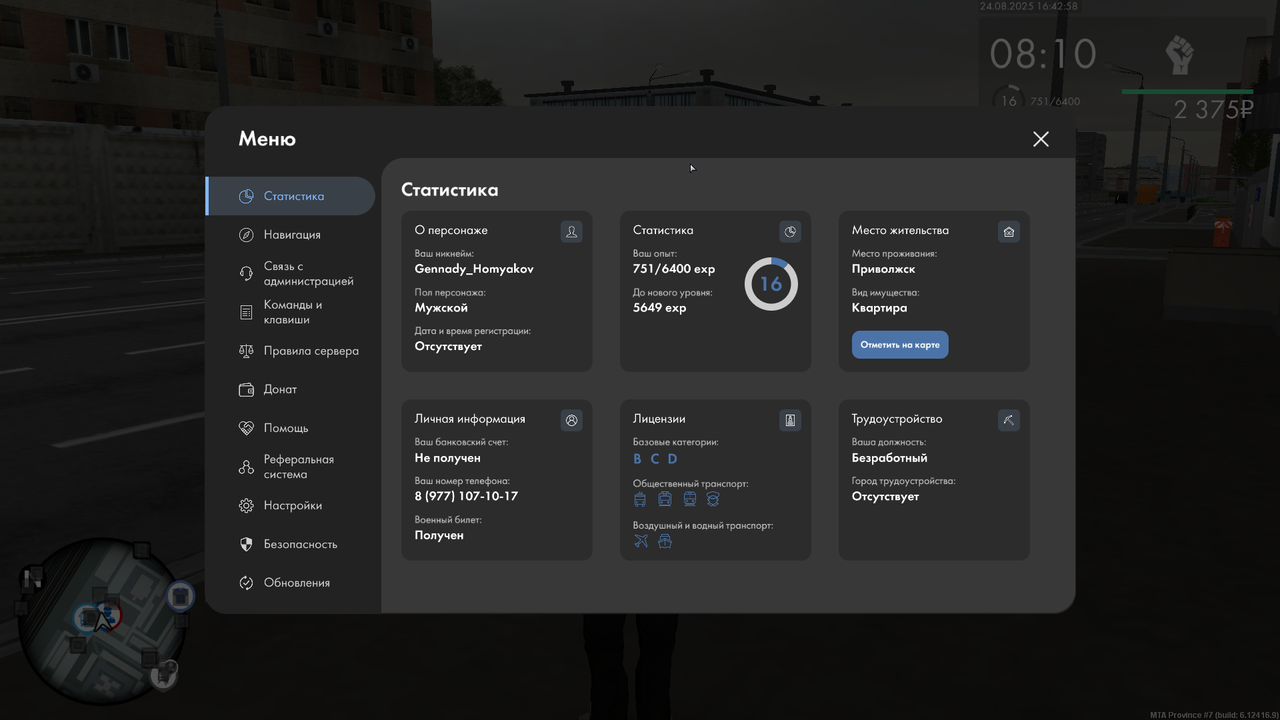Open the Настройки section
This screenshot has width=1280, height=720.
pos(291,506)
